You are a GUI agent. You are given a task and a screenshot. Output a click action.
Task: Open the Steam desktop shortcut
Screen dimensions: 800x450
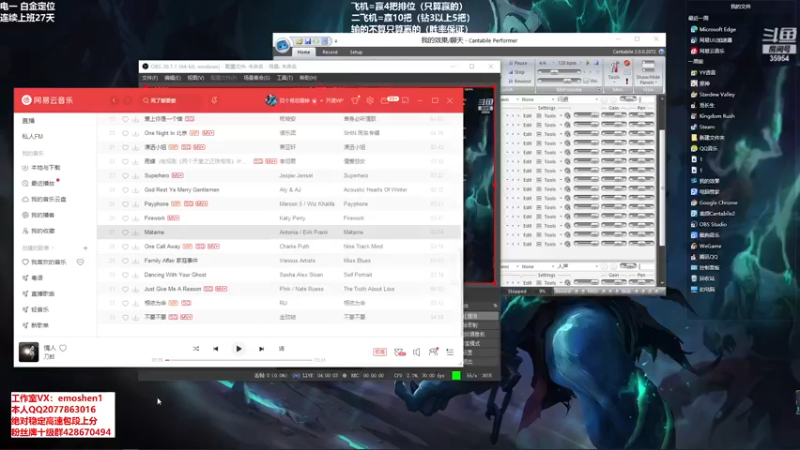pyautogui.click(x=703, y=127)
